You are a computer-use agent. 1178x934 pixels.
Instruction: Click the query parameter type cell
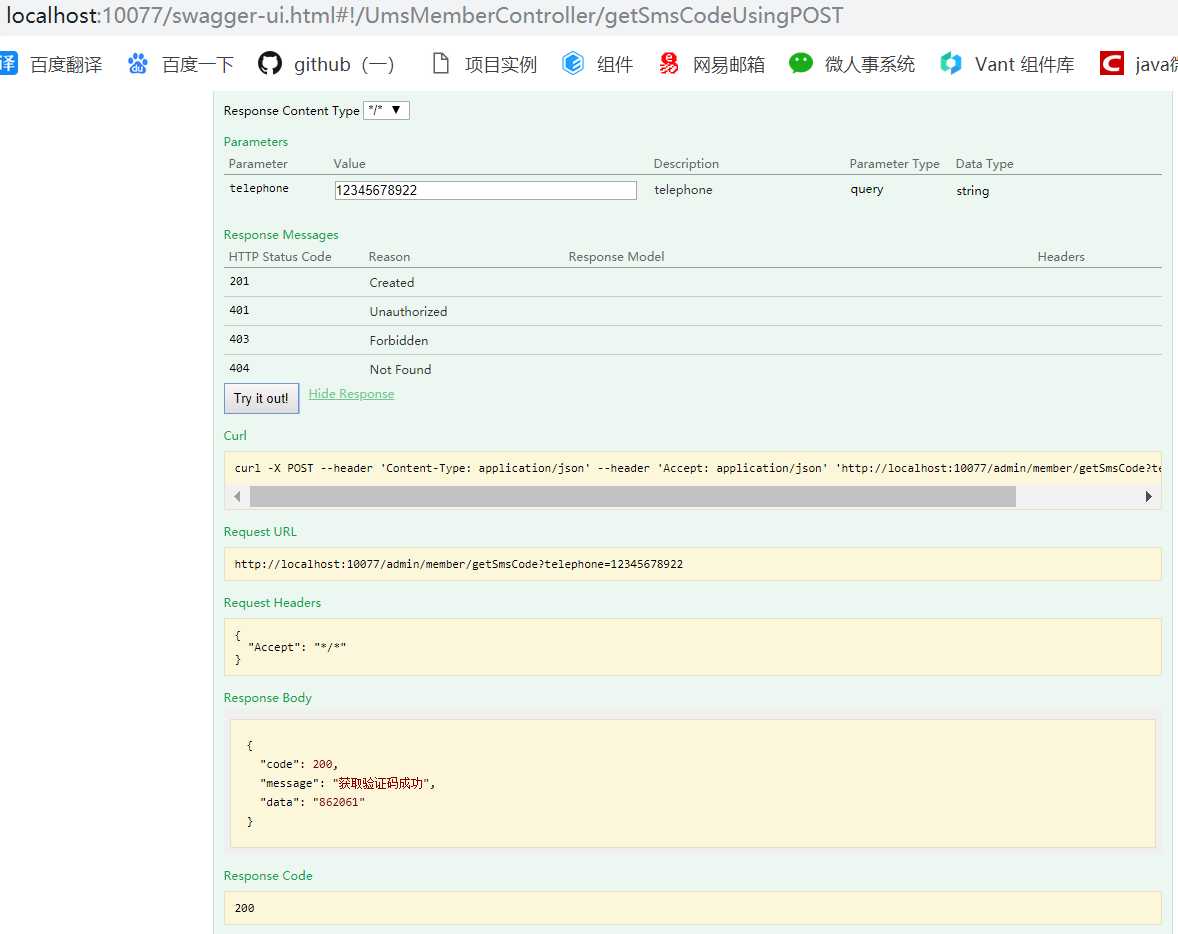pos(867,189)
